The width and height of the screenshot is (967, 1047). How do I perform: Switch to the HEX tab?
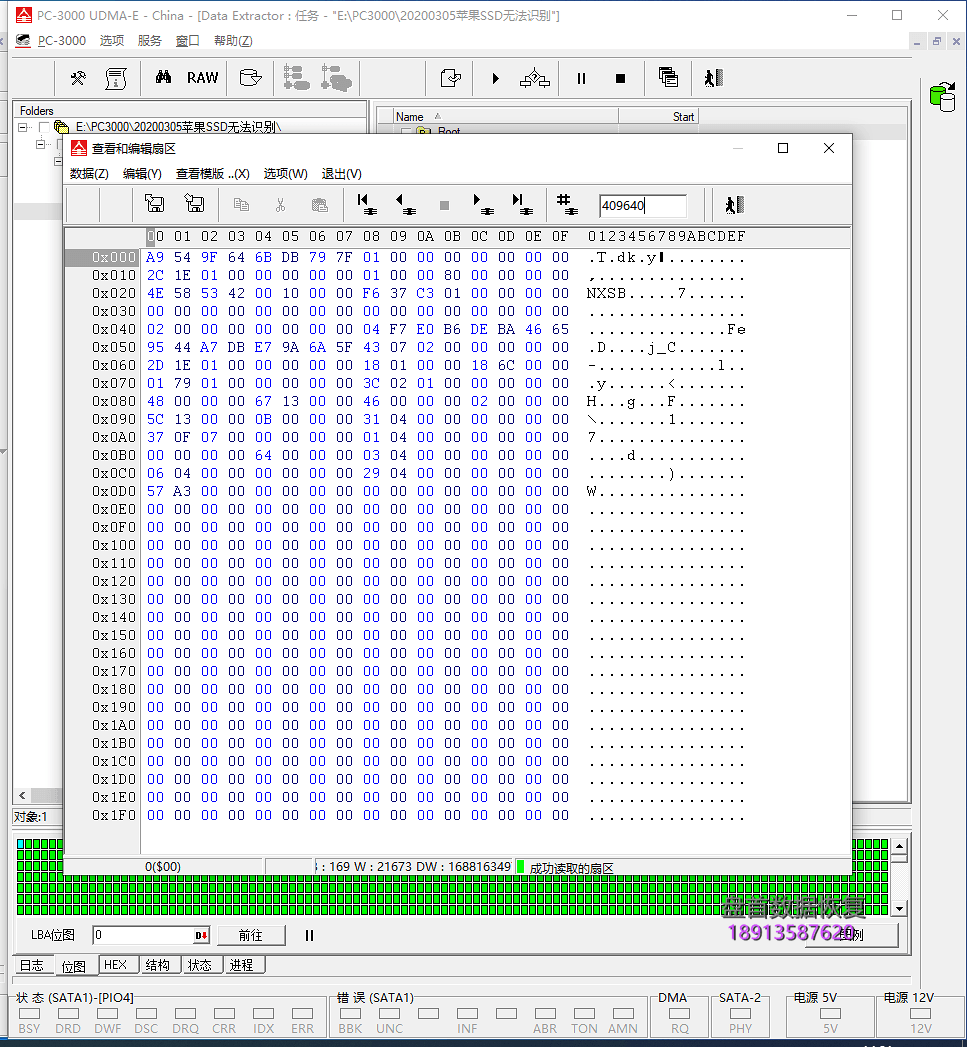click(116, 965)
